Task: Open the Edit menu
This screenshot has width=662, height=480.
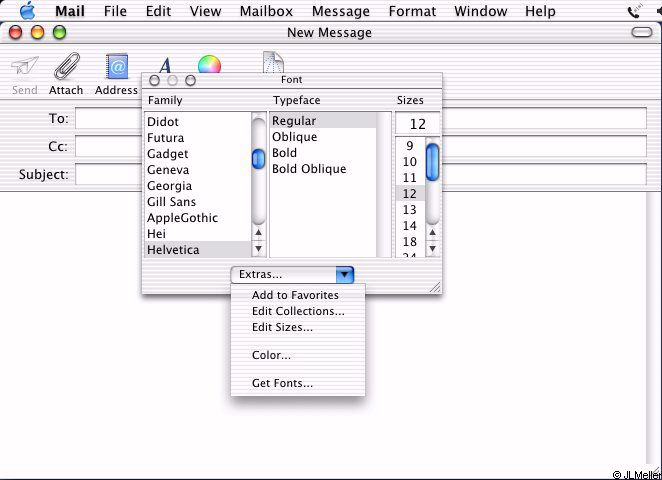Action: click(158, 11)
